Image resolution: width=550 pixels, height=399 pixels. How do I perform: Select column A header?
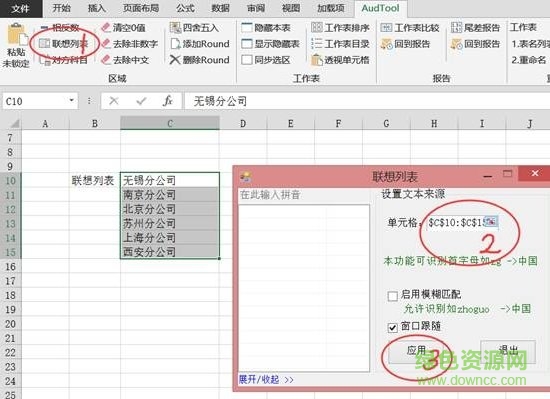45,123
